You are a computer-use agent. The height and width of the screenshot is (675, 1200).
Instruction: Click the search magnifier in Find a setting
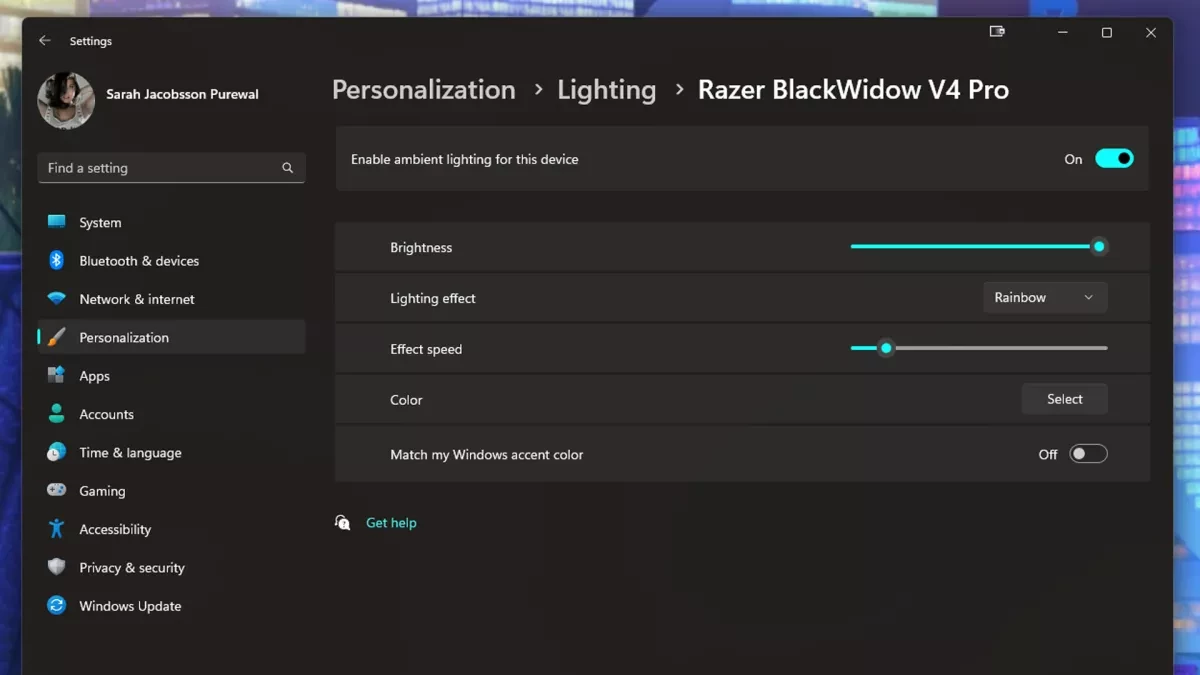(288, 167)
